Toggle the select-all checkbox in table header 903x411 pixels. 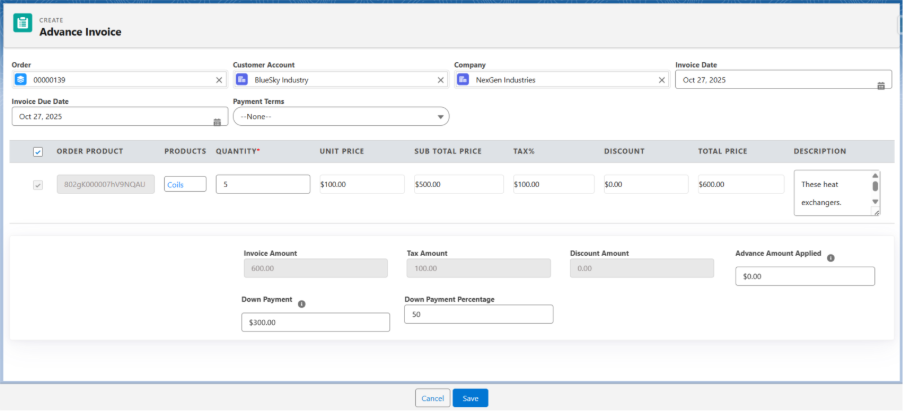(x=38, y=152)
